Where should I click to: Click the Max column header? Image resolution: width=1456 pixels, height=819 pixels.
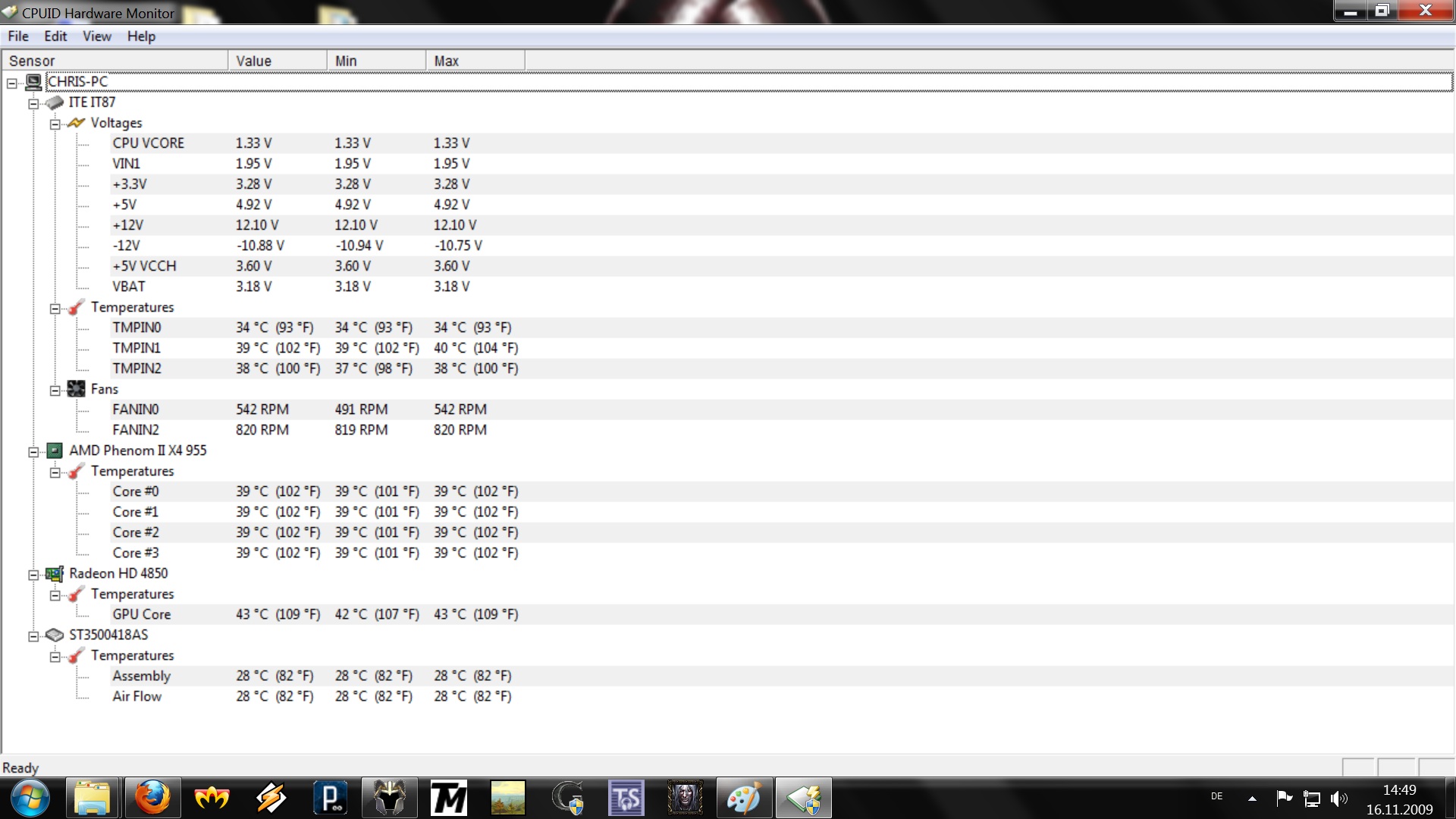point(475,61)
